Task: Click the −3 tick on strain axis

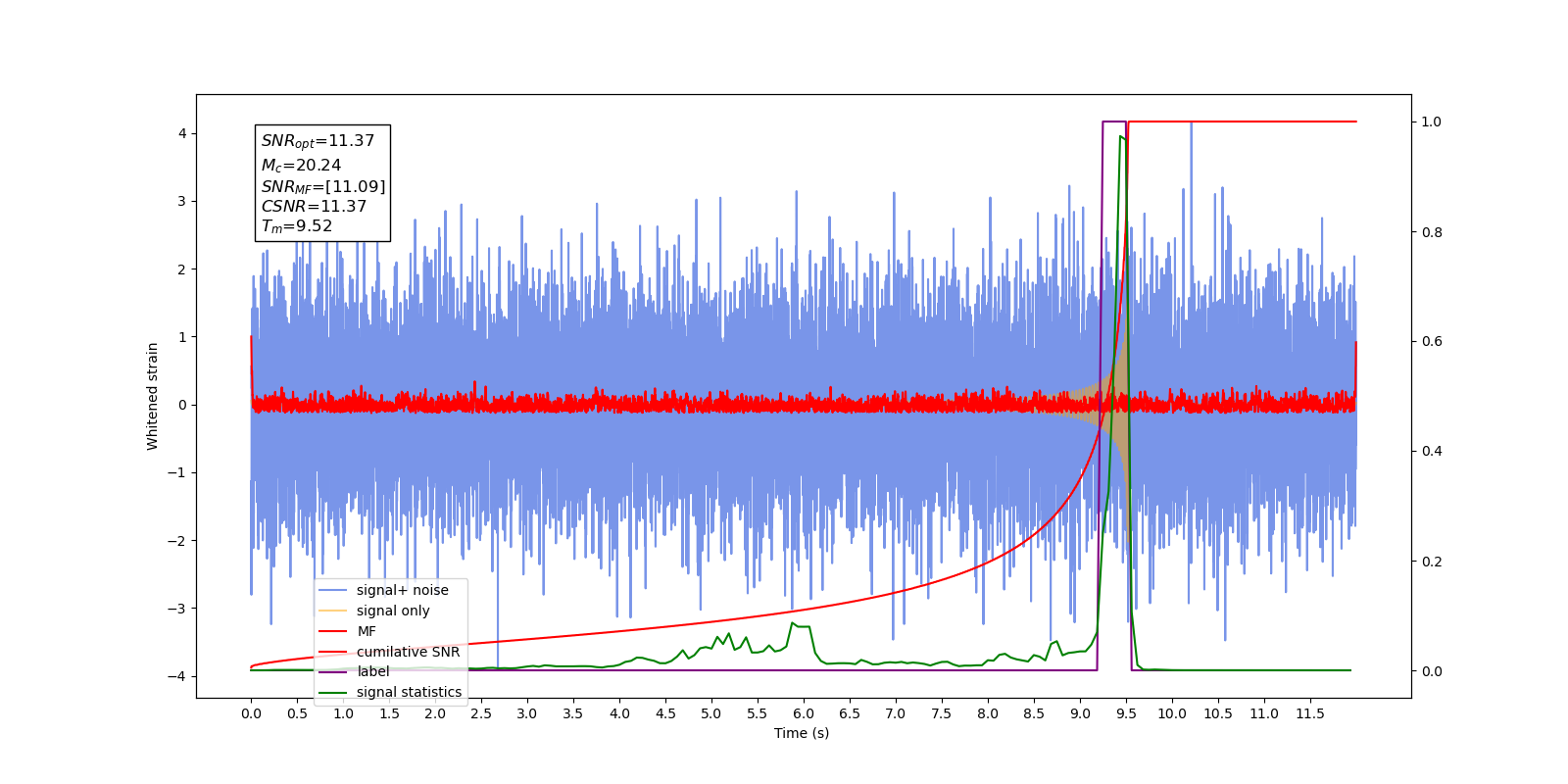Action: click(x=176, y=609)
